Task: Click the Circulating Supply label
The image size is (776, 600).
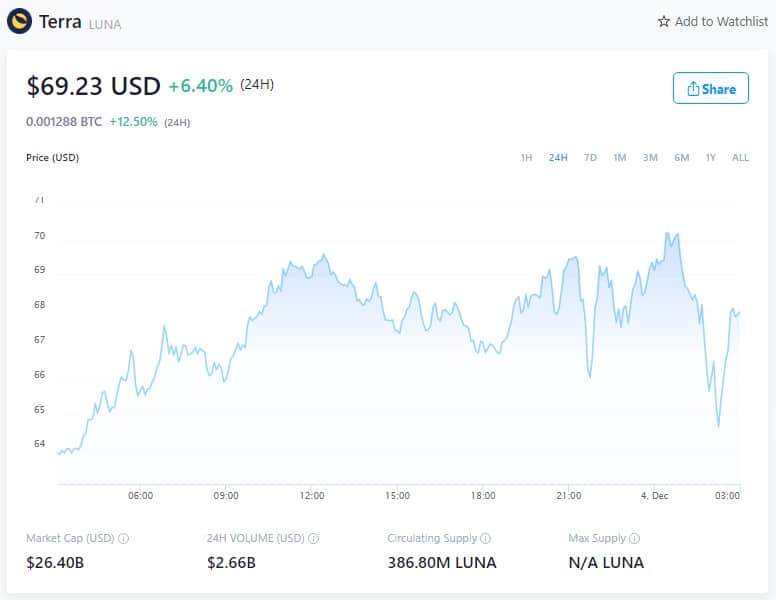Action: (432, 538)
